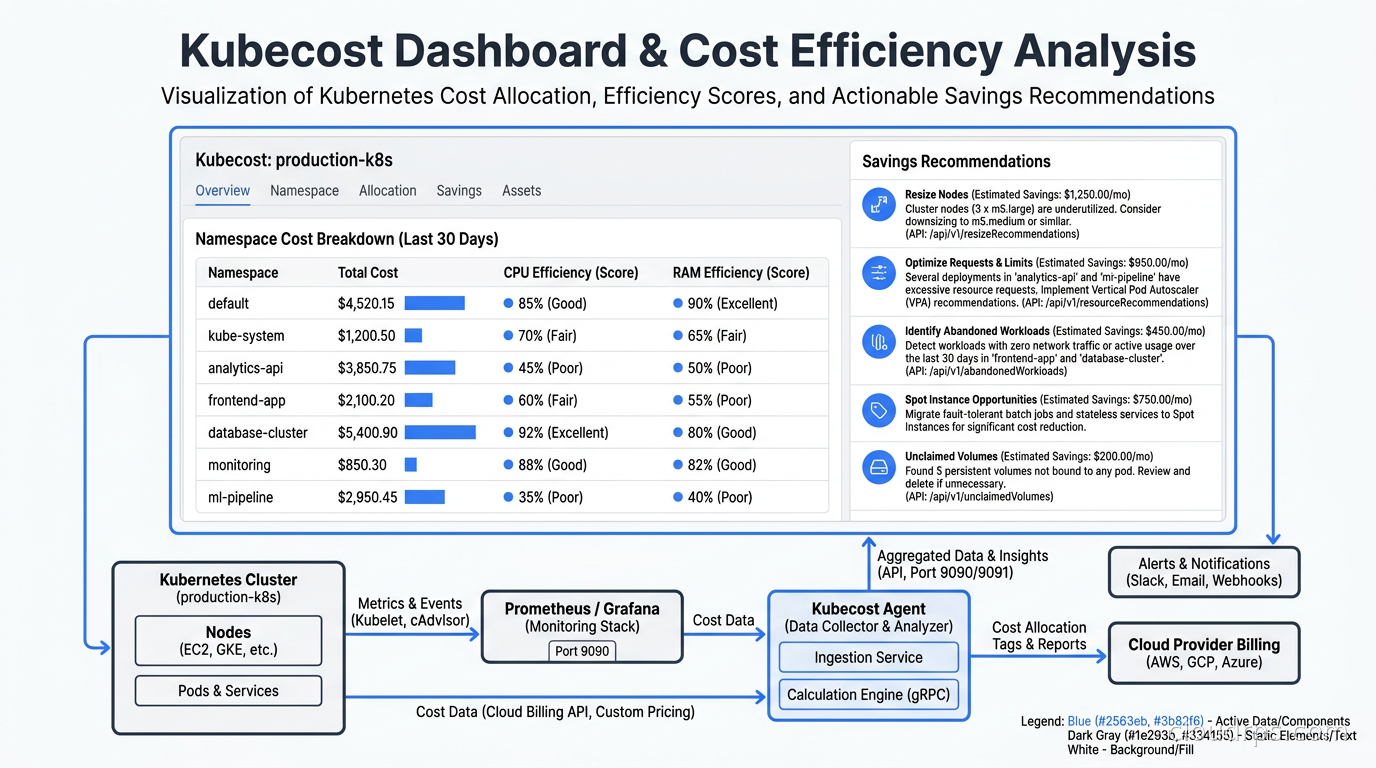
Task: Click the 40% (Poor) RAM score
Action: [712, 497]
